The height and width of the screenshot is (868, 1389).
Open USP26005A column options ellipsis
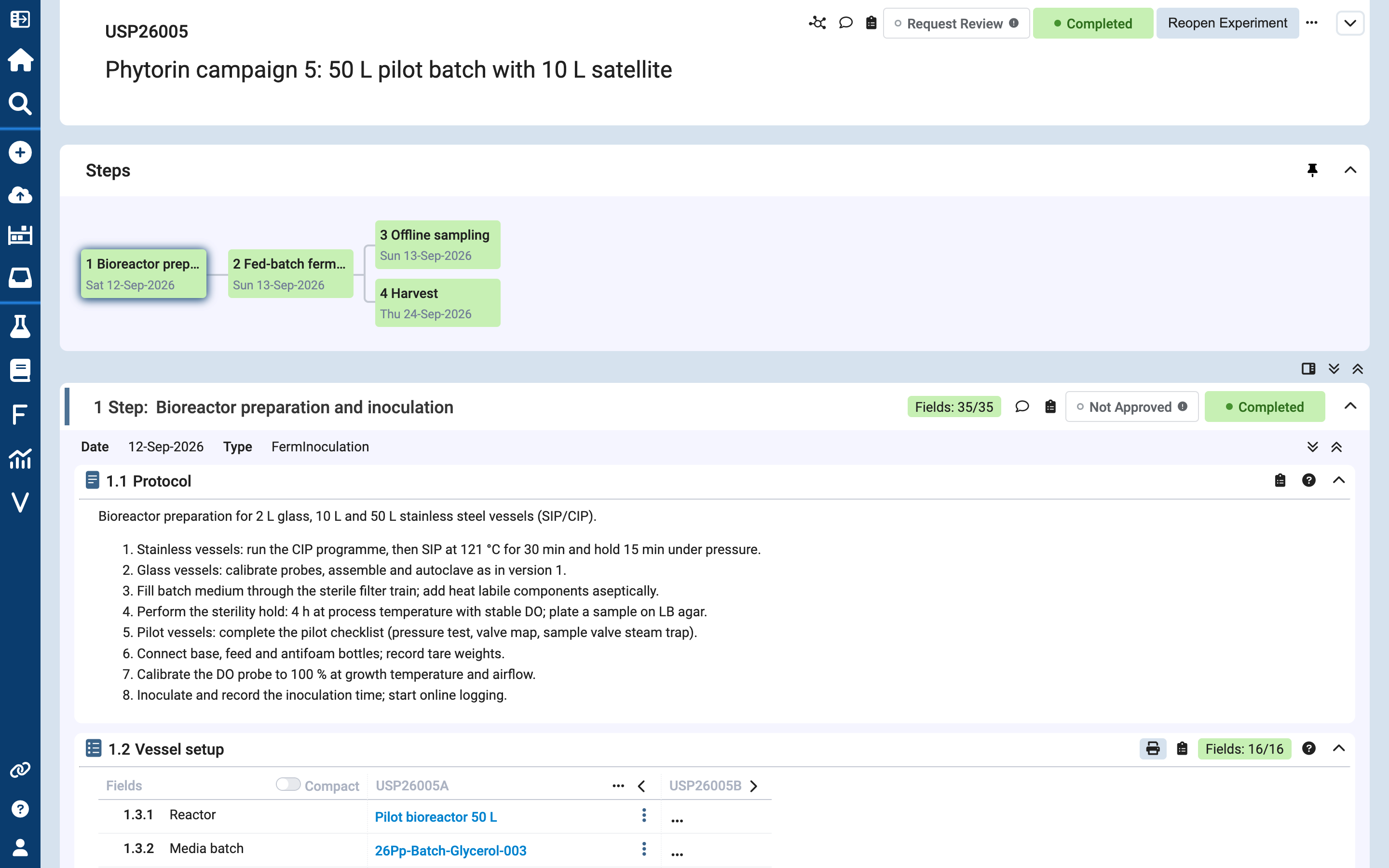point(618,786)
